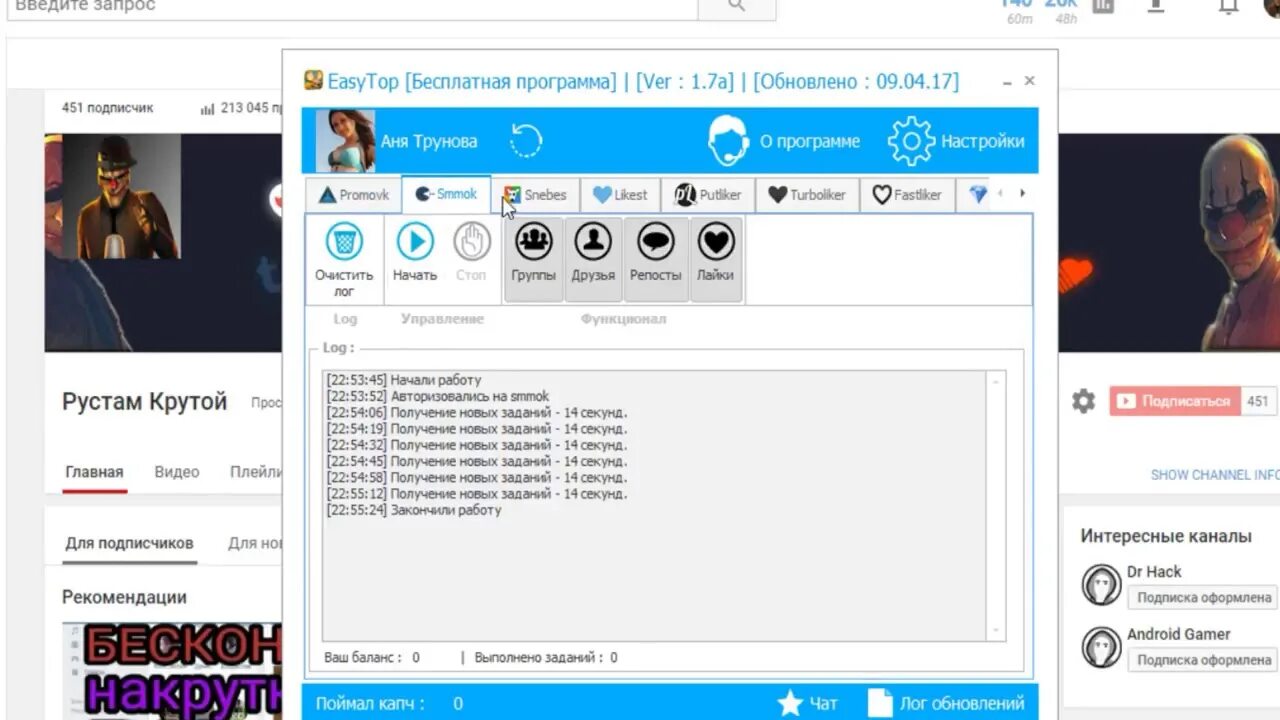Open the Likest tab
The width and height of the screenshot is (1280, 720).
619,195
